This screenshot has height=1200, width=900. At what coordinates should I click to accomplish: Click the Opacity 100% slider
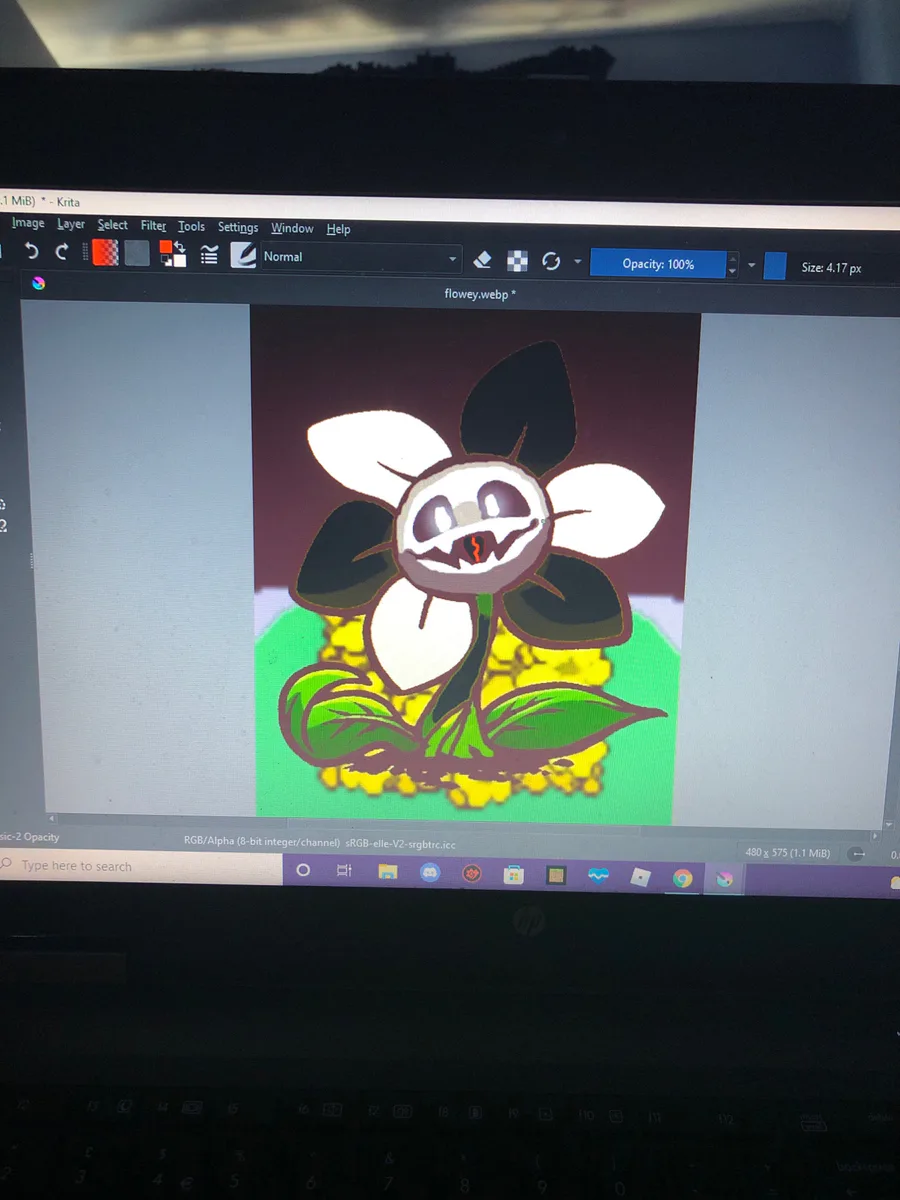point(658,264)
